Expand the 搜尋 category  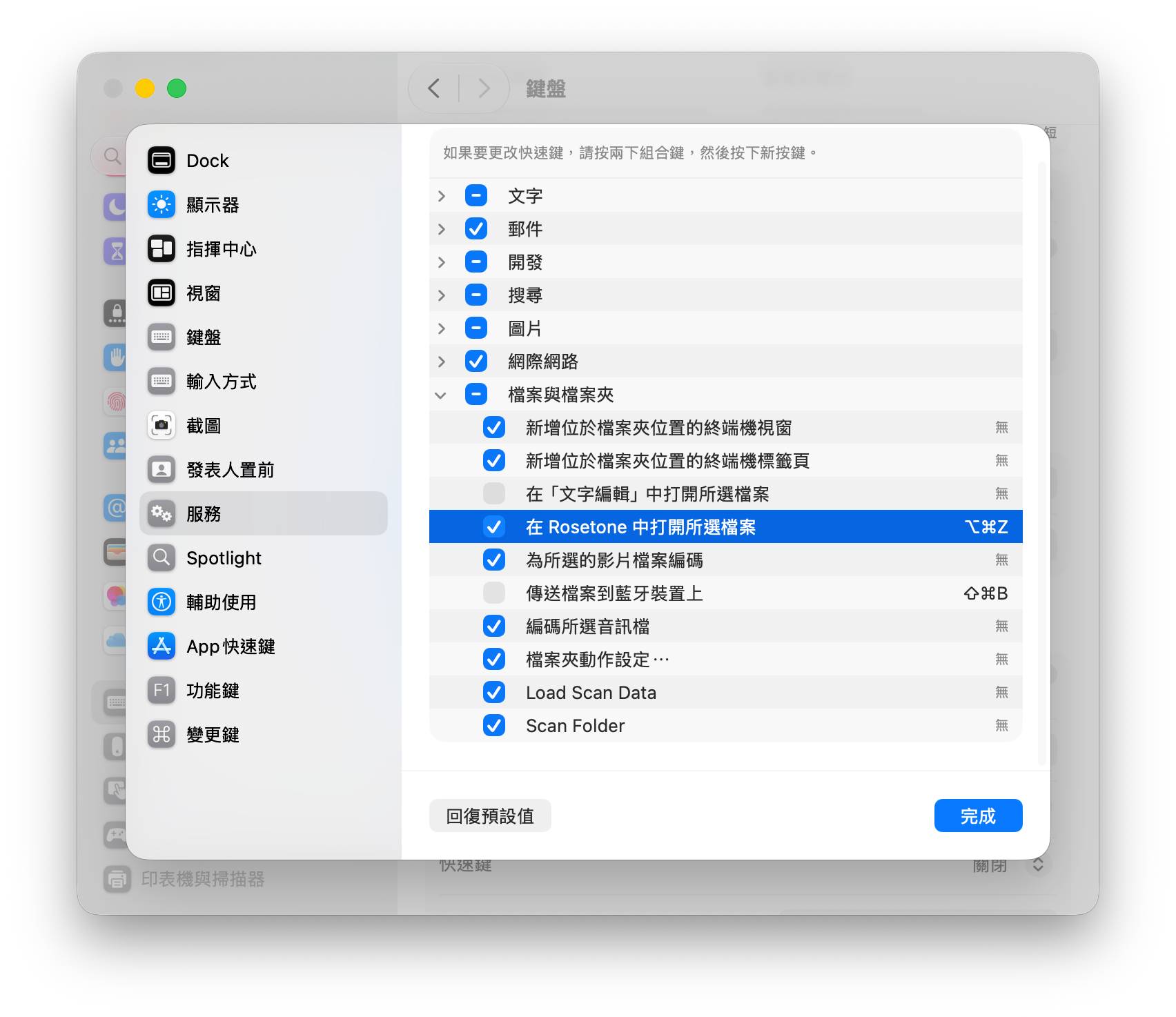coord(442,295)
